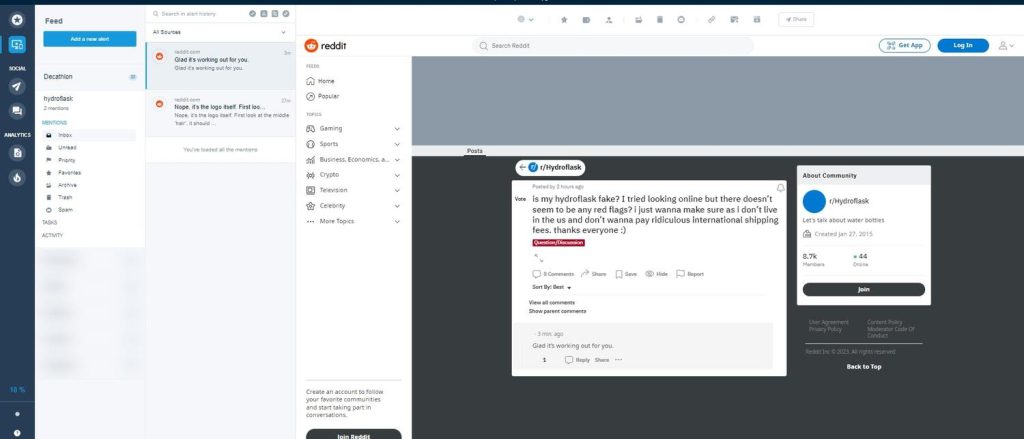This screenshot has width=1024, height=439.
Task: Open the chat bubbles icon under Social
Action: [x=17, y=111]
